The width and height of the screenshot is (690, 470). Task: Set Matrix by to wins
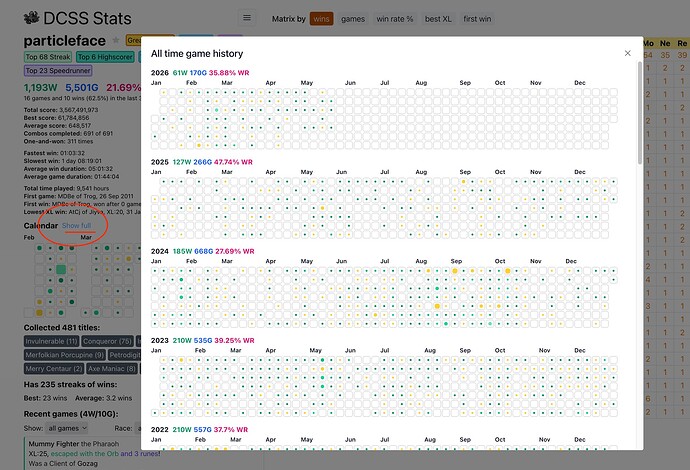(x=321, y=19)
